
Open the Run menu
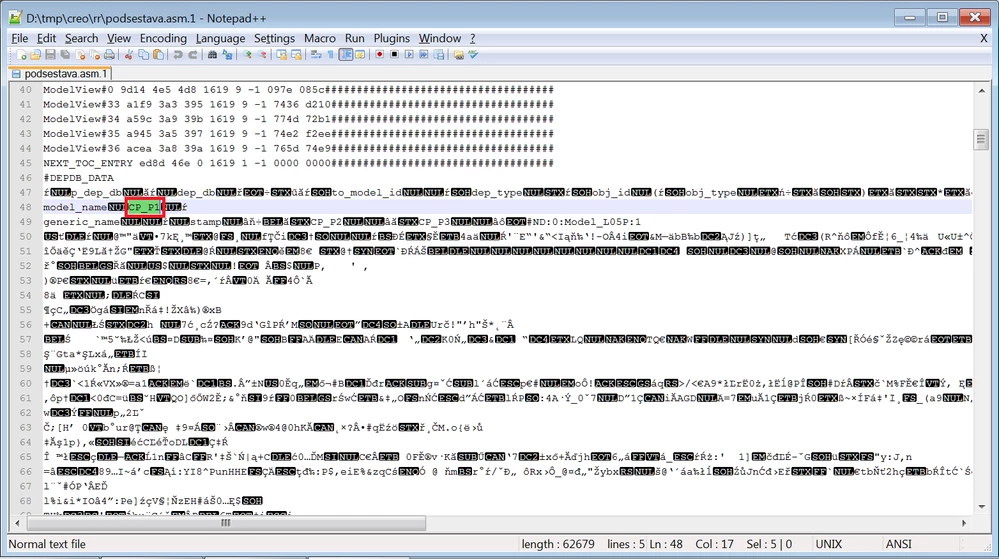[x=355, y=38]
